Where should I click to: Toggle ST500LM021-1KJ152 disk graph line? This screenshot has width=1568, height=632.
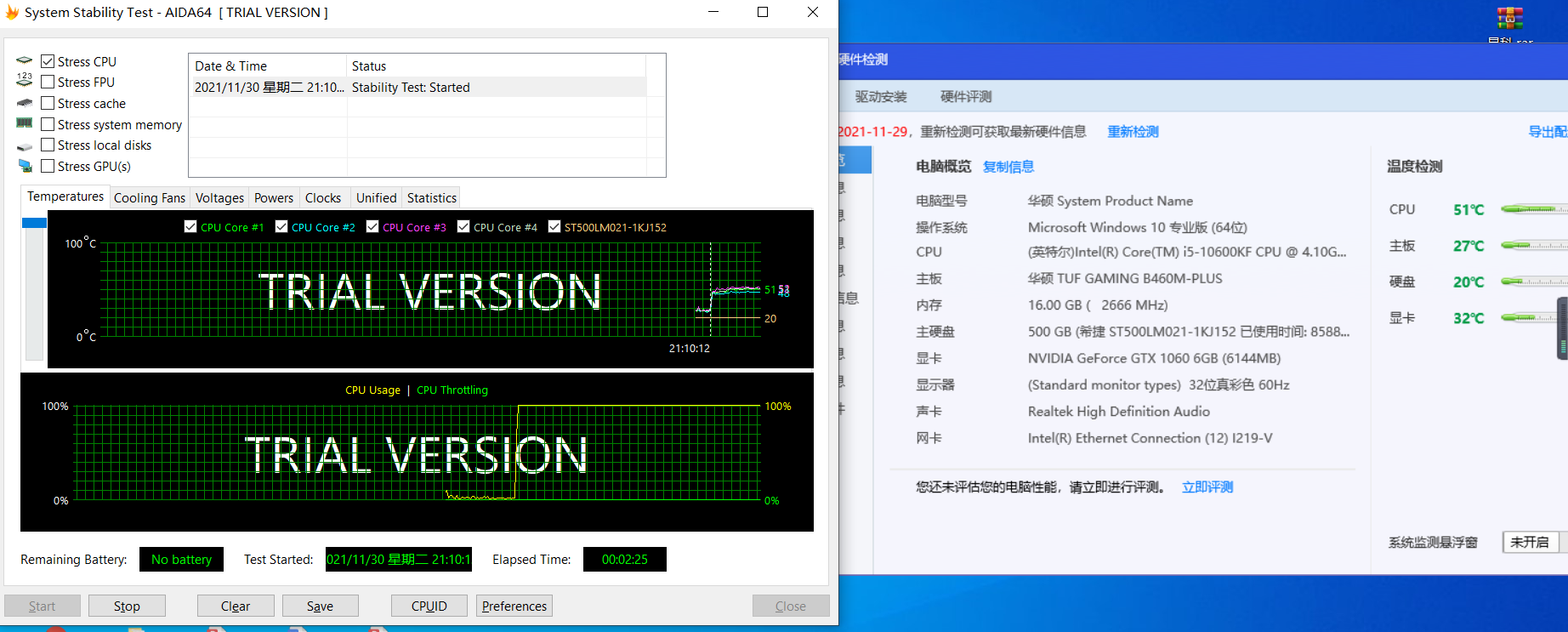click(554, 226)
